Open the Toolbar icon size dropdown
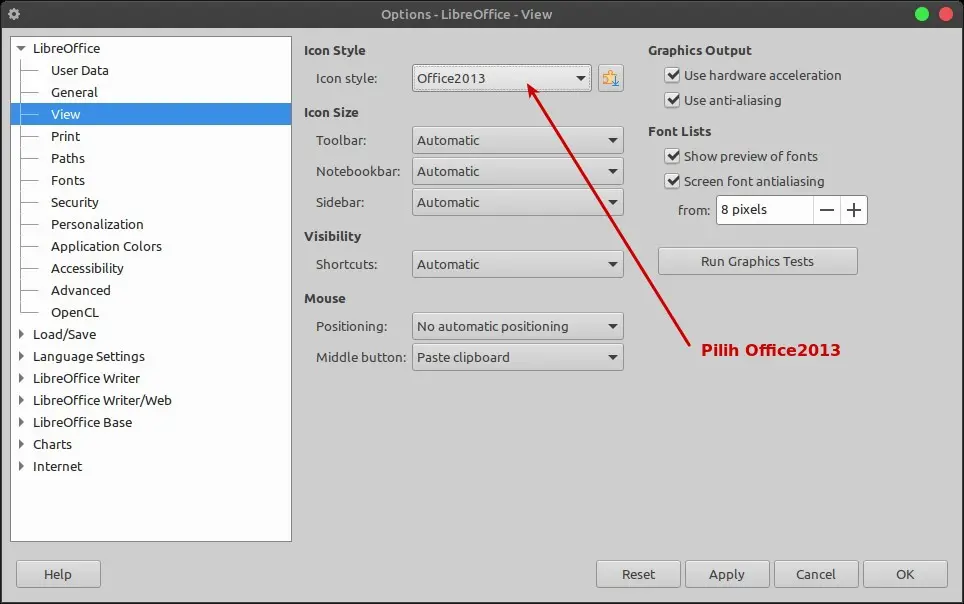The height and width of the screenshot is (604, 964). 517,141
